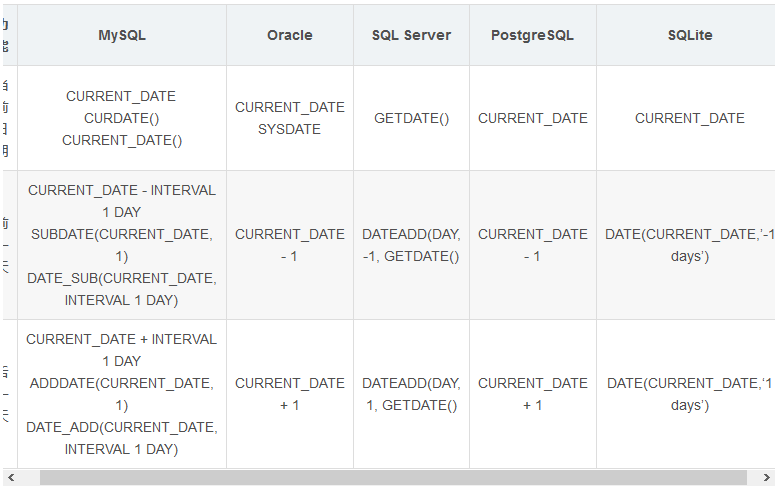Click the MySQL cell containing CURDATE()
The image size is (780, 486).
click(x=122, y=118)
